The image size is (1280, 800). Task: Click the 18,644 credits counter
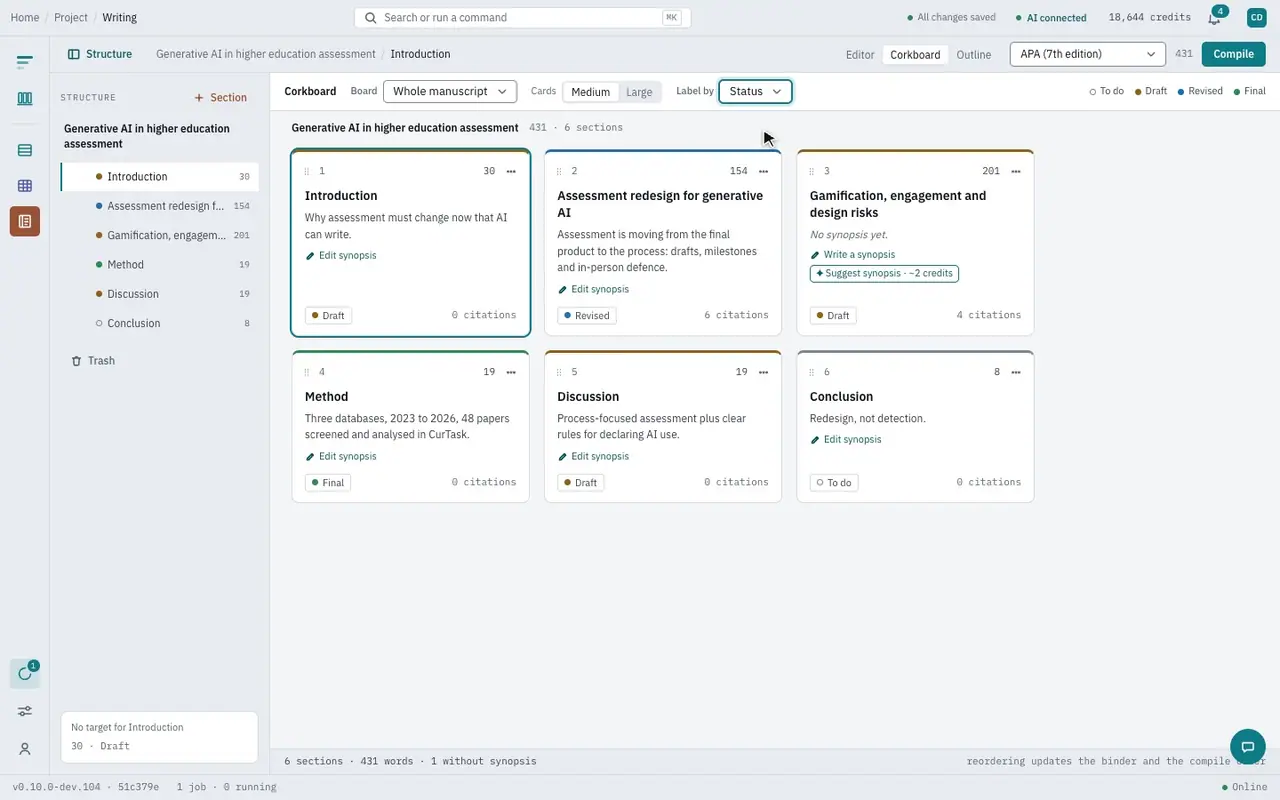click(1149, 18)
